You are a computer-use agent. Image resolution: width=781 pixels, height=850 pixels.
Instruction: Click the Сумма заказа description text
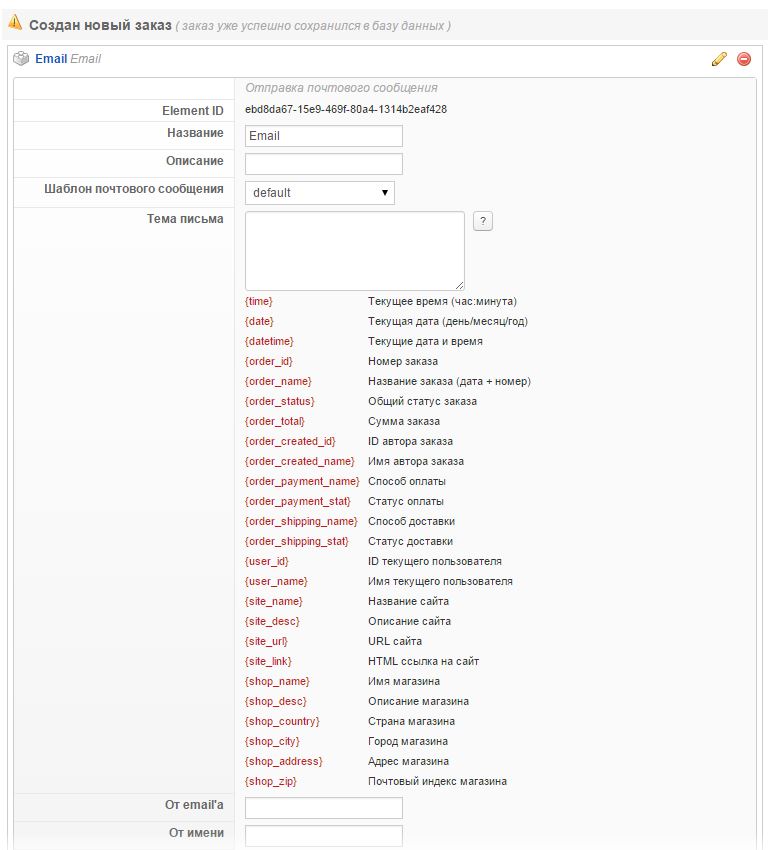(404, 422)
